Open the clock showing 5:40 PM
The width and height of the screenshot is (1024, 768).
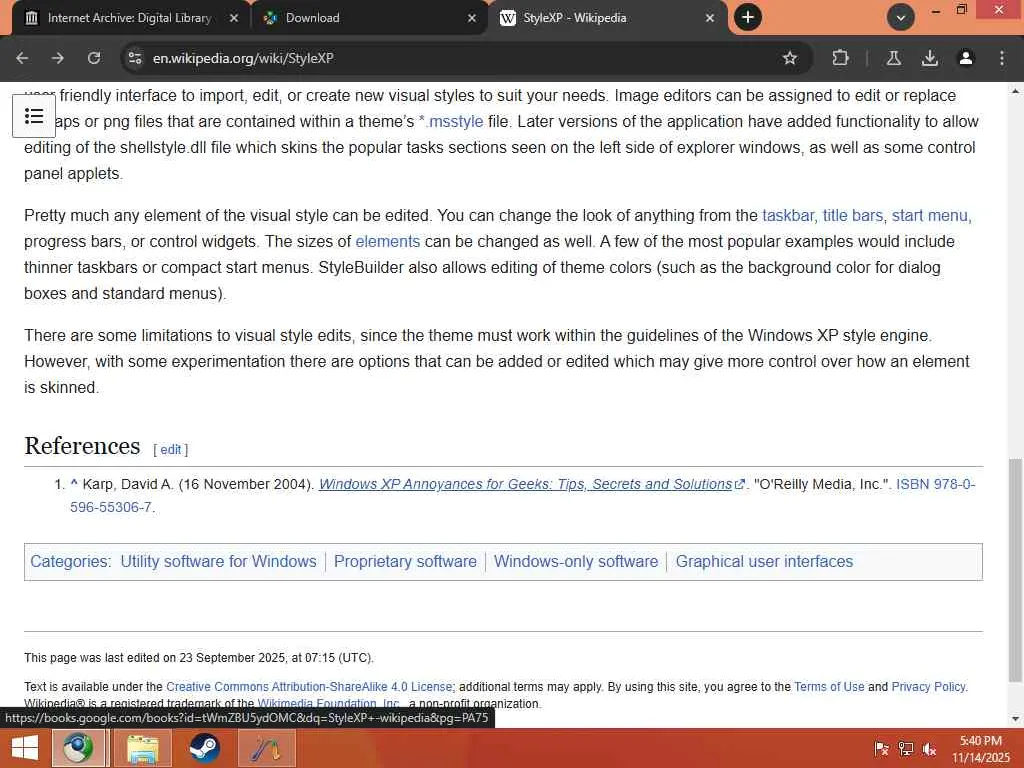point(980,748)
